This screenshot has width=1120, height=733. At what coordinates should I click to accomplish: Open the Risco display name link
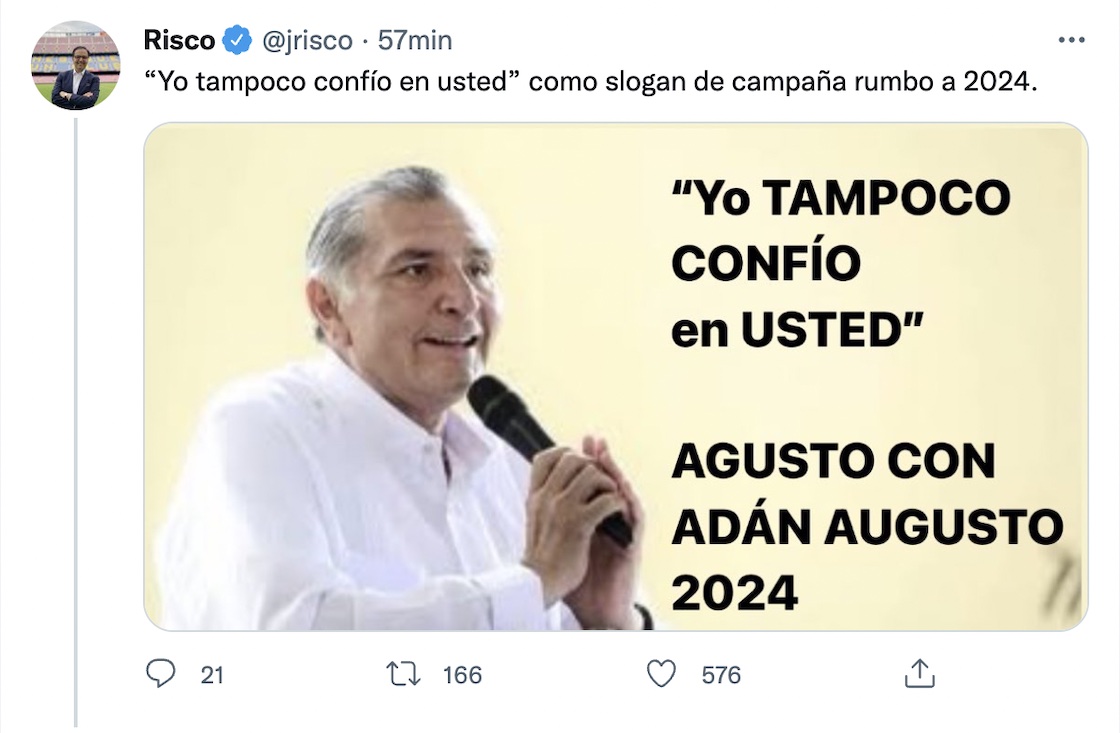[x=179, y=40]
